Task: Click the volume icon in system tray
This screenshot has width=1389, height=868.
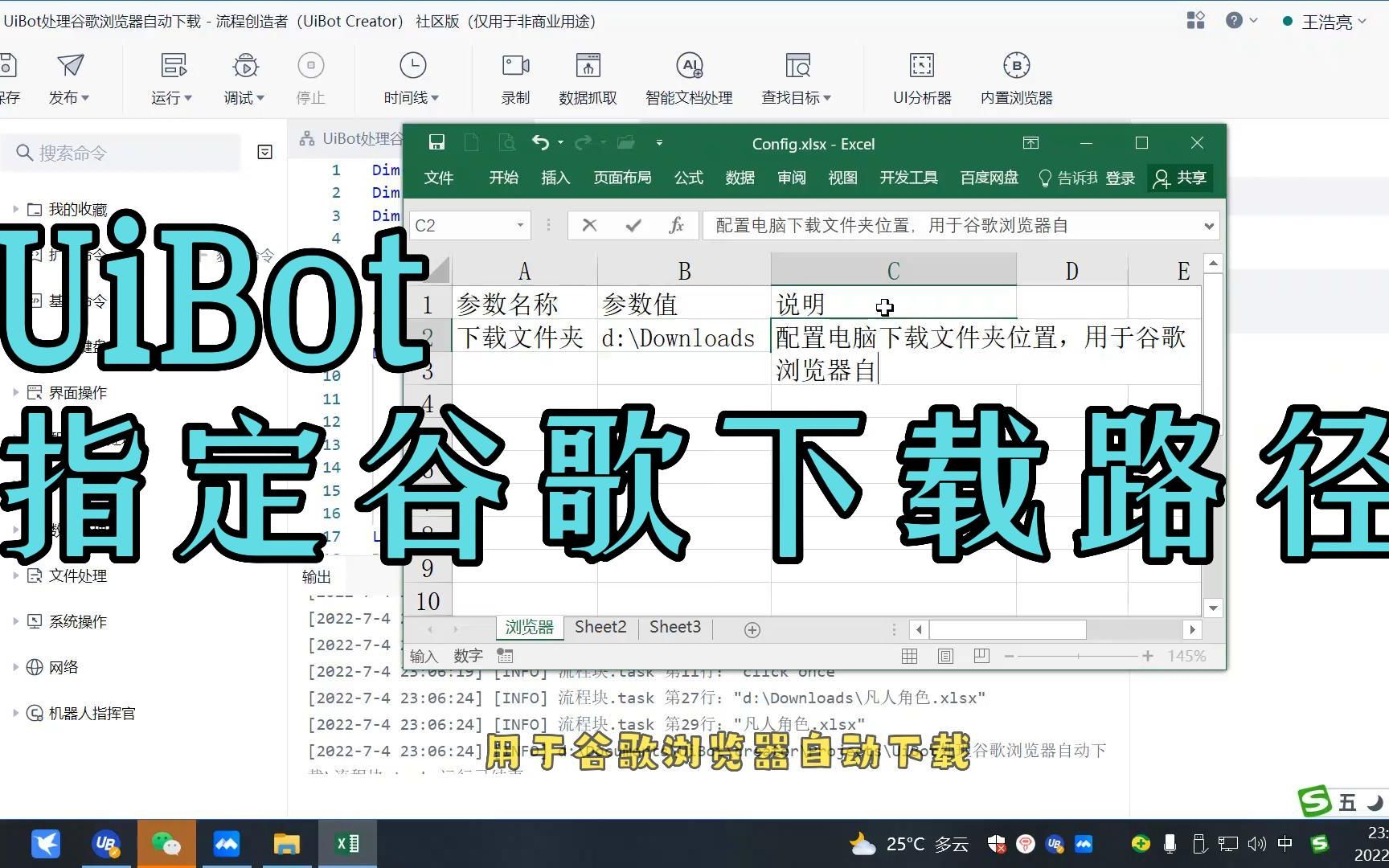Action: coord(1256,844)
